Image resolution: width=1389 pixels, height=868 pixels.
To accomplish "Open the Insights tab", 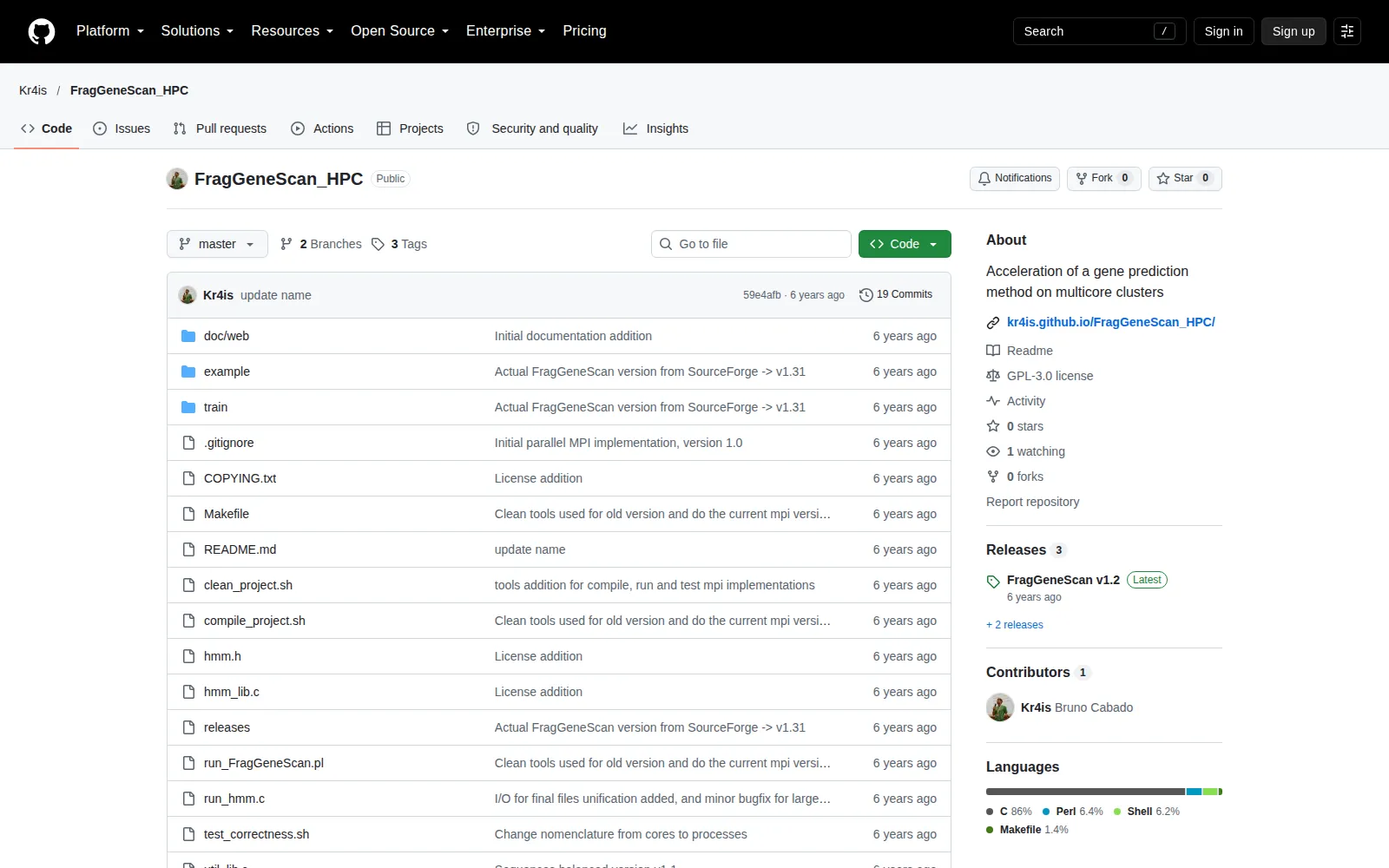I will 655,128.
